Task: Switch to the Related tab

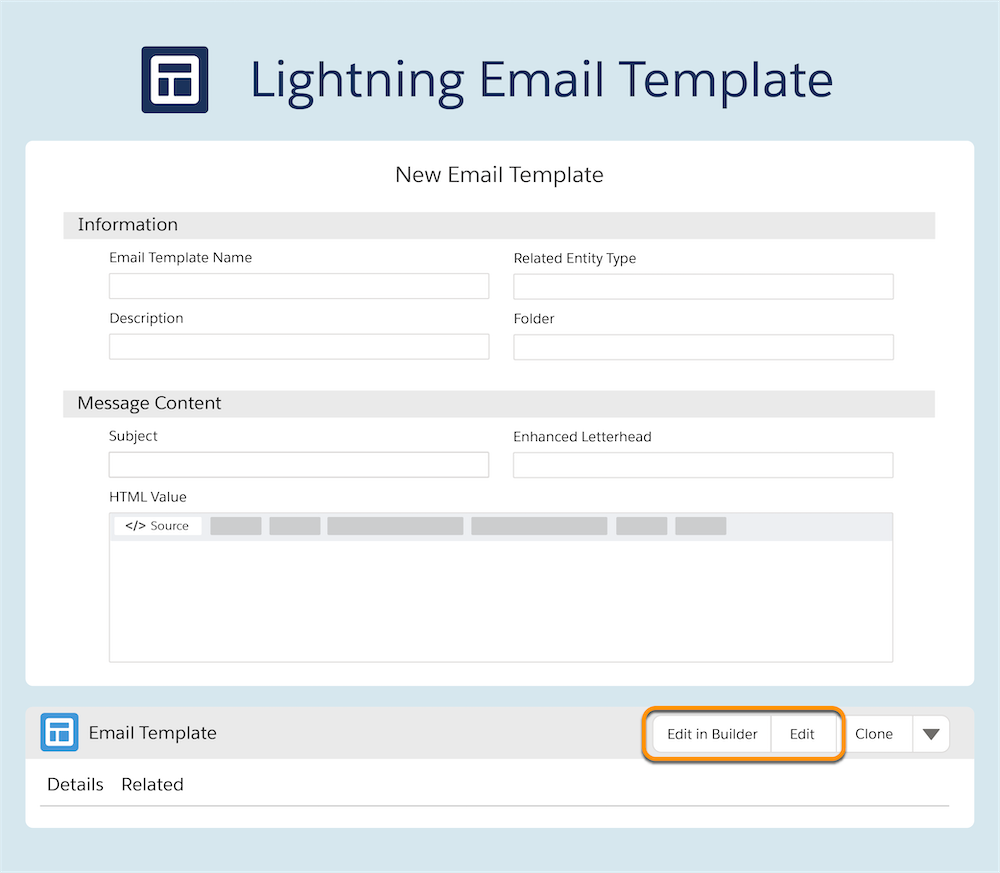Action: (x=152, y=784)
